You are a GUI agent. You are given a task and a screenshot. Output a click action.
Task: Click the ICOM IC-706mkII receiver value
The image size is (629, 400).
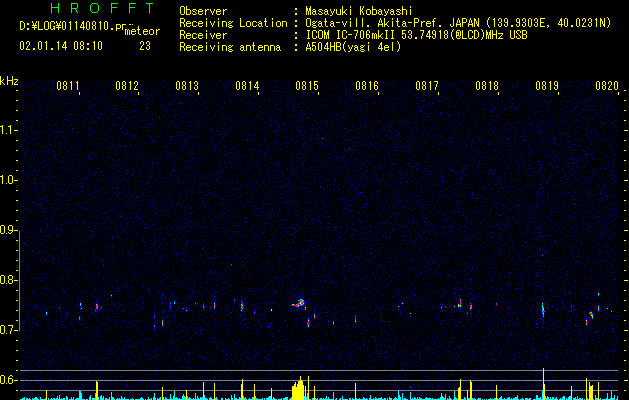coord(416,35)
